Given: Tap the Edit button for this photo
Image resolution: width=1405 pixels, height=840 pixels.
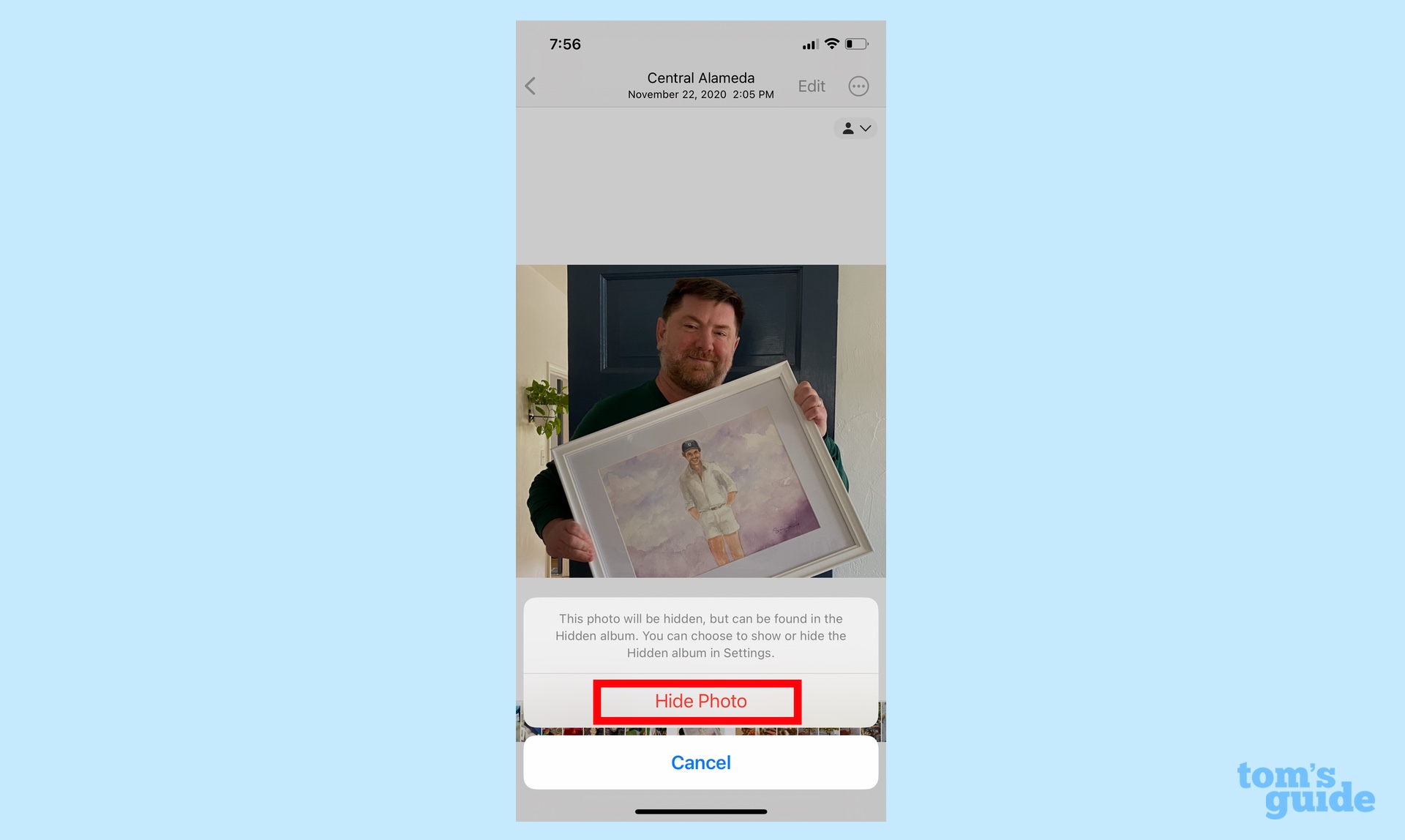Looking at the screenshot, I should [812, 85].
